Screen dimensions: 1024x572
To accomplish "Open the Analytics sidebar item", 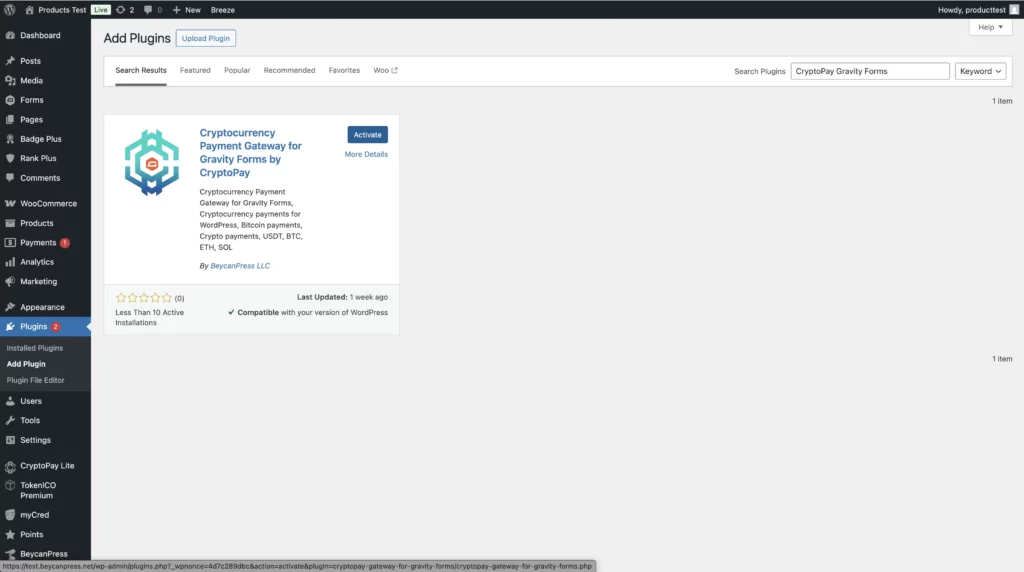I will coord(37,262).
